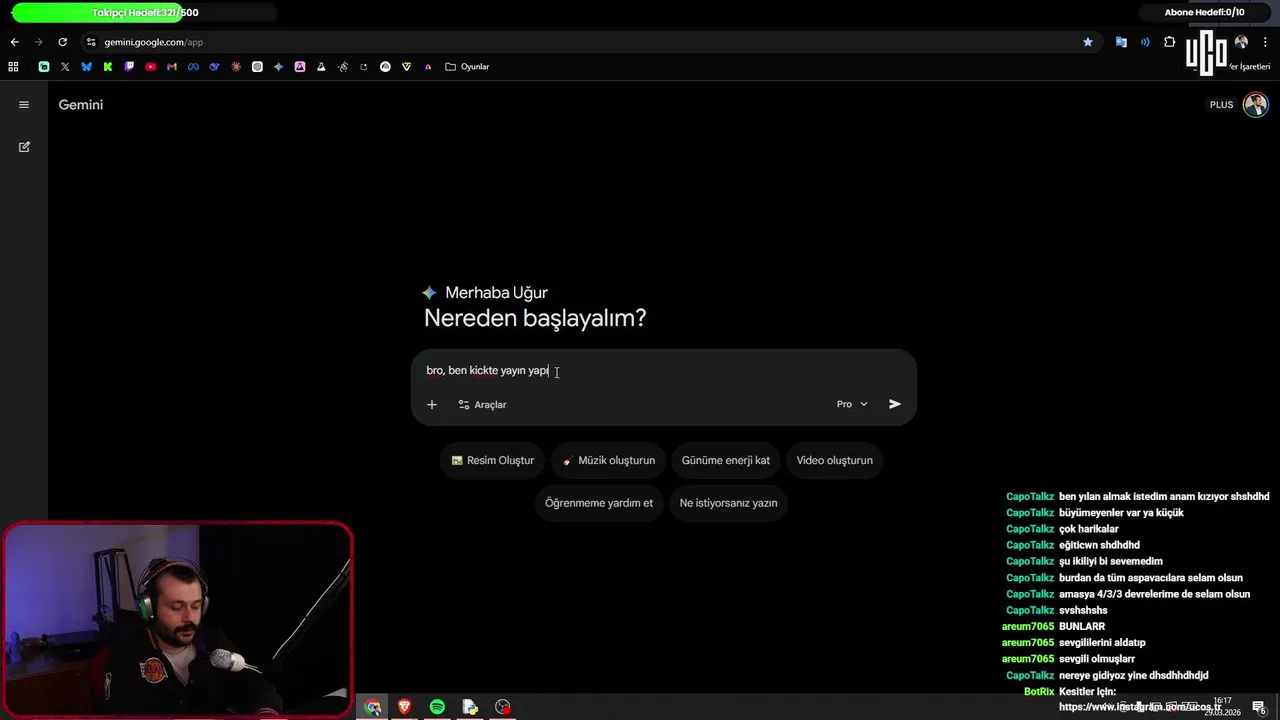This screenshot has width=1280, height=720.
Task: Send the prompt with the arrow icon
Action: pos(895,404)
